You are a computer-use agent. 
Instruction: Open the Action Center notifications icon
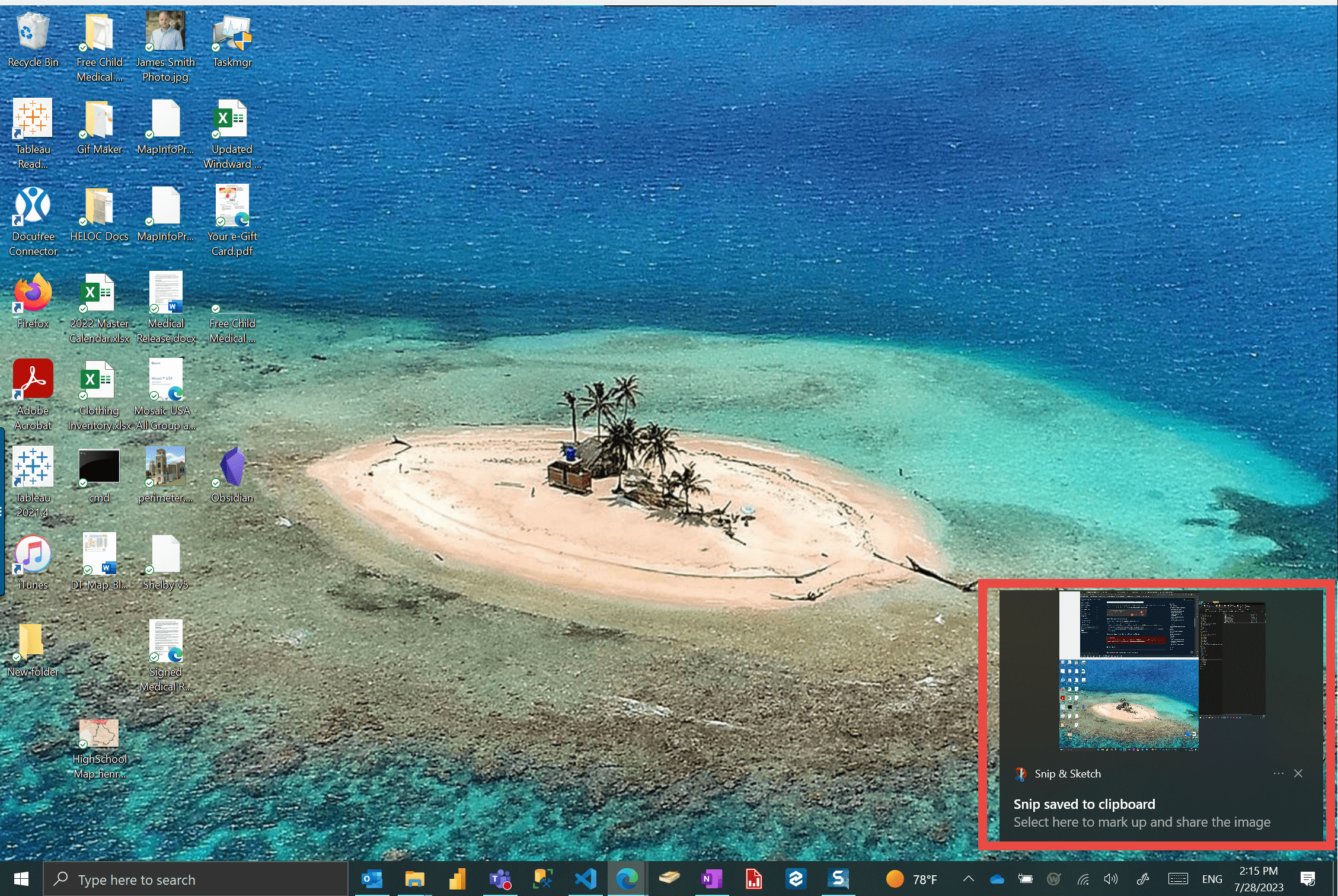(x=1308, y=879)
